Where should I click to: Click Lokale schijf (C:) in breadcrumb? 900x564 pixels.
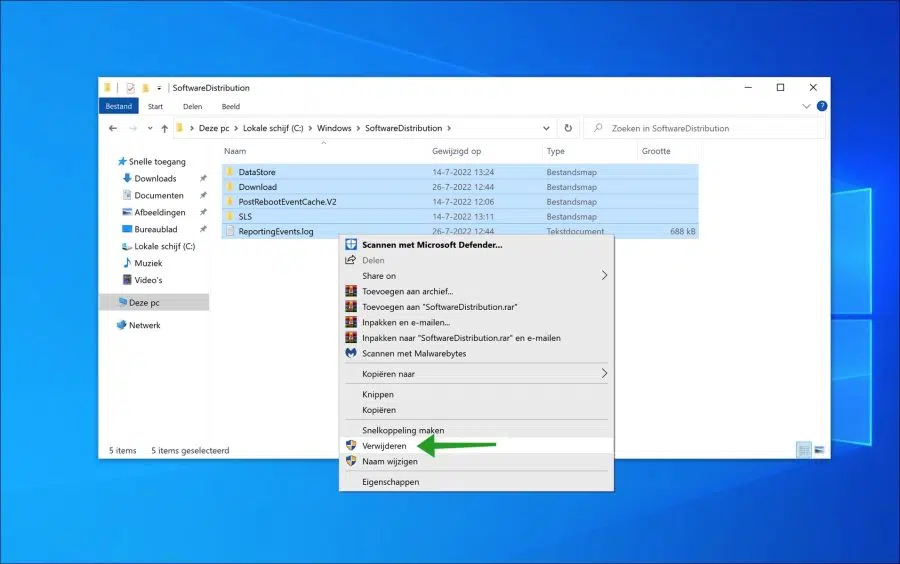tap(273, 128)
